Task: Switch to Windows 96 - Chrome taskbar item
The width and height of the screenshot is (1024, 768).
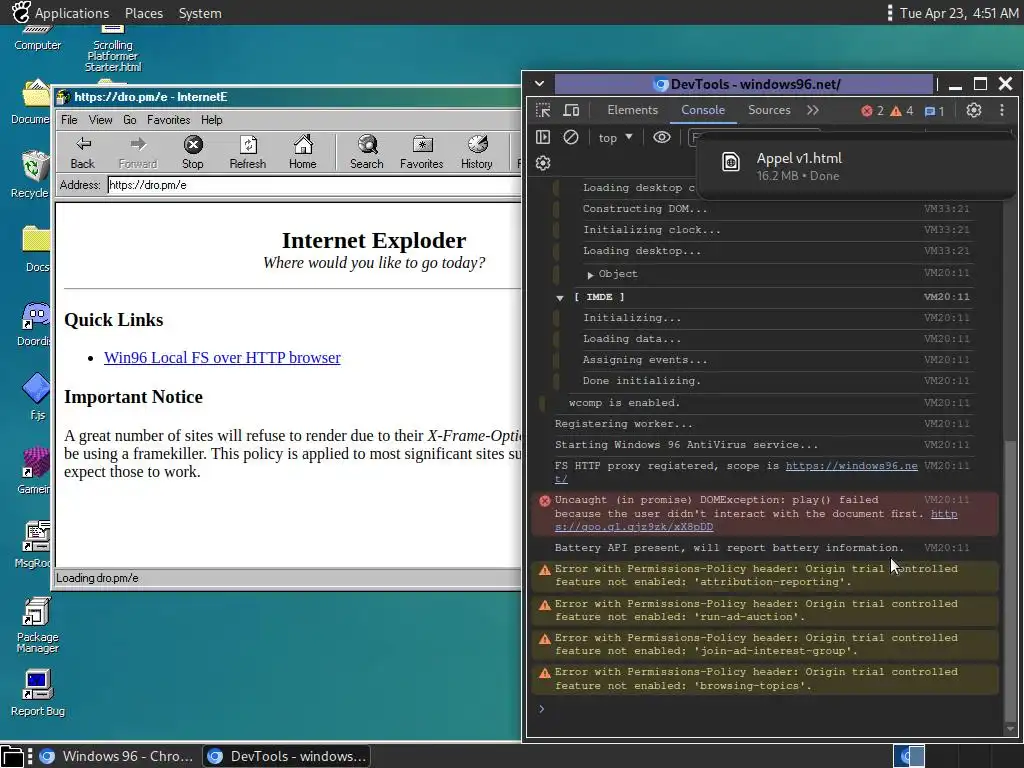Action: click(116, 756)
